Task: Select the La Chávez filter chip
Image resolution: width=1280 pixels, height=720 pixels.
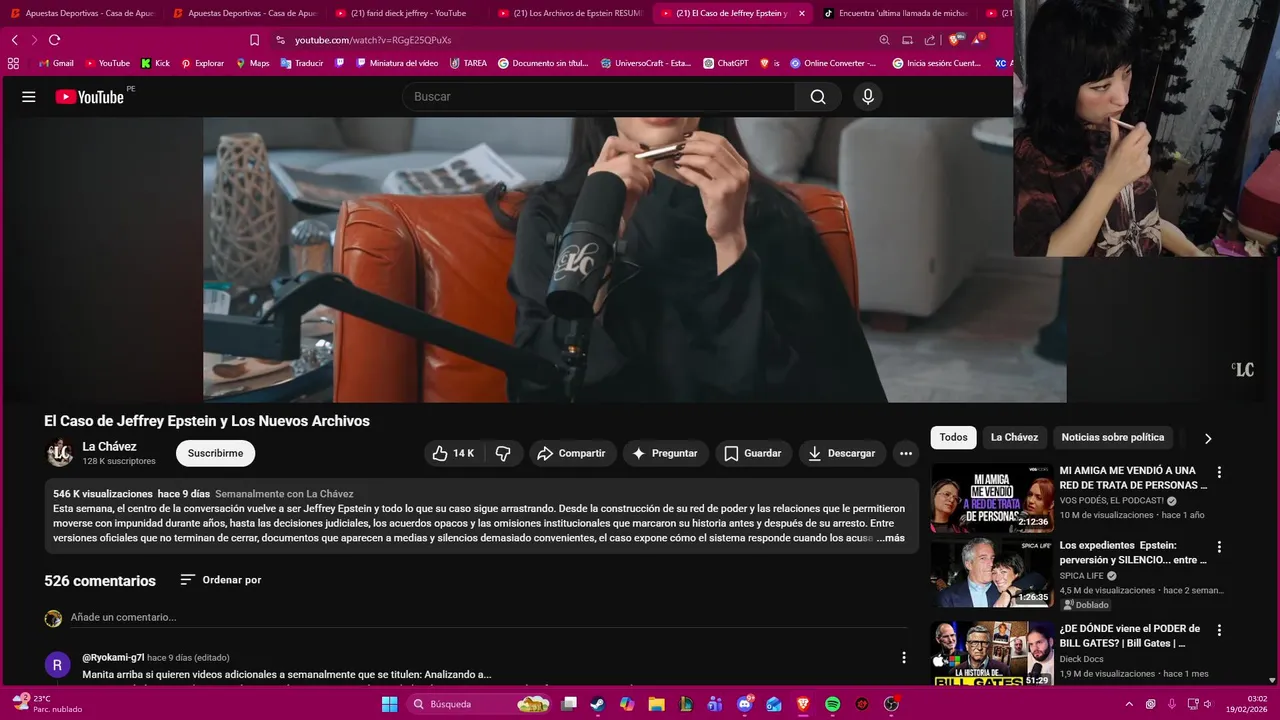Action: point(1014,437)
